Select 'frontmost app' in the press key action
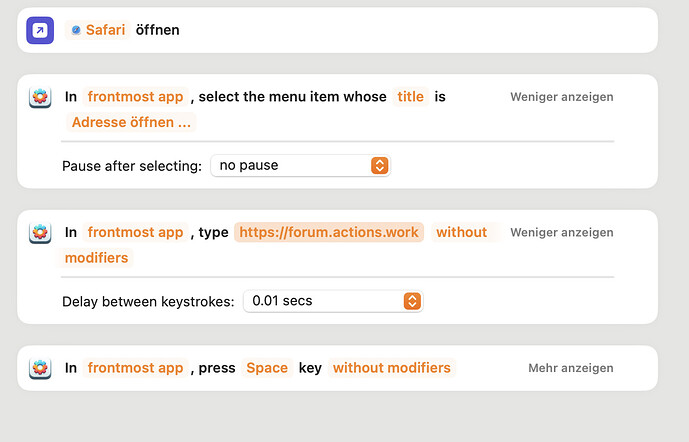The image size is (689, 442). (135, 368)
